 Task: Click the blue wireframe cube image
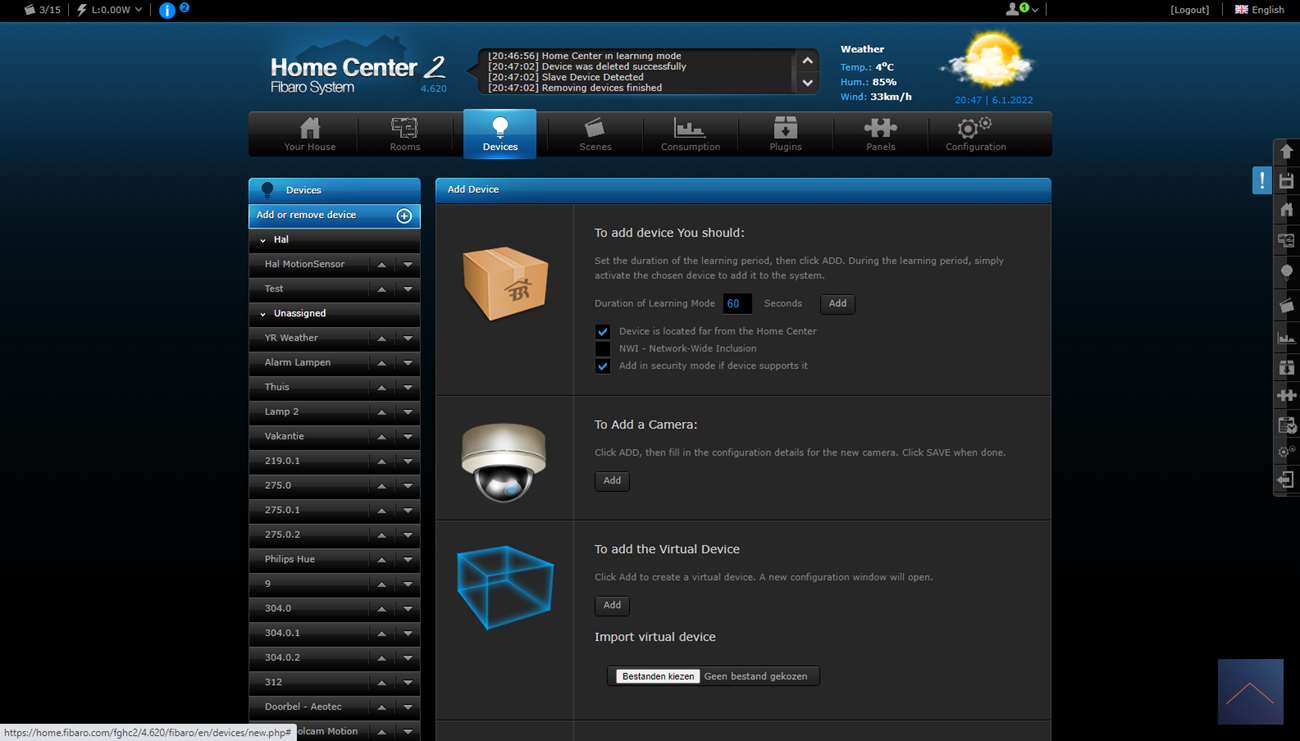click(504, 587)
